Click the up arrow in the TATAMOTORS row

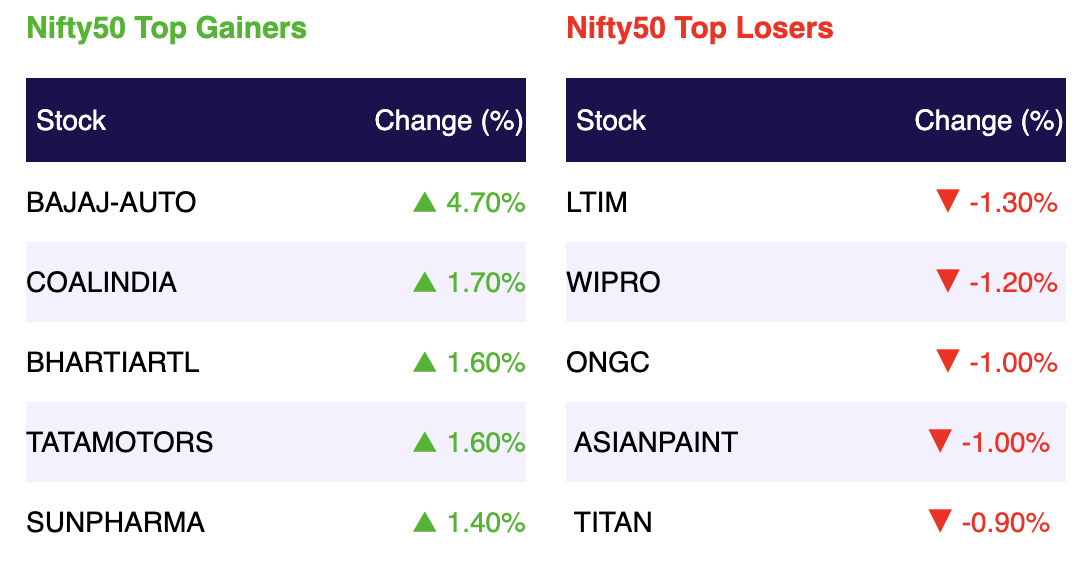(x=424, y=442)
